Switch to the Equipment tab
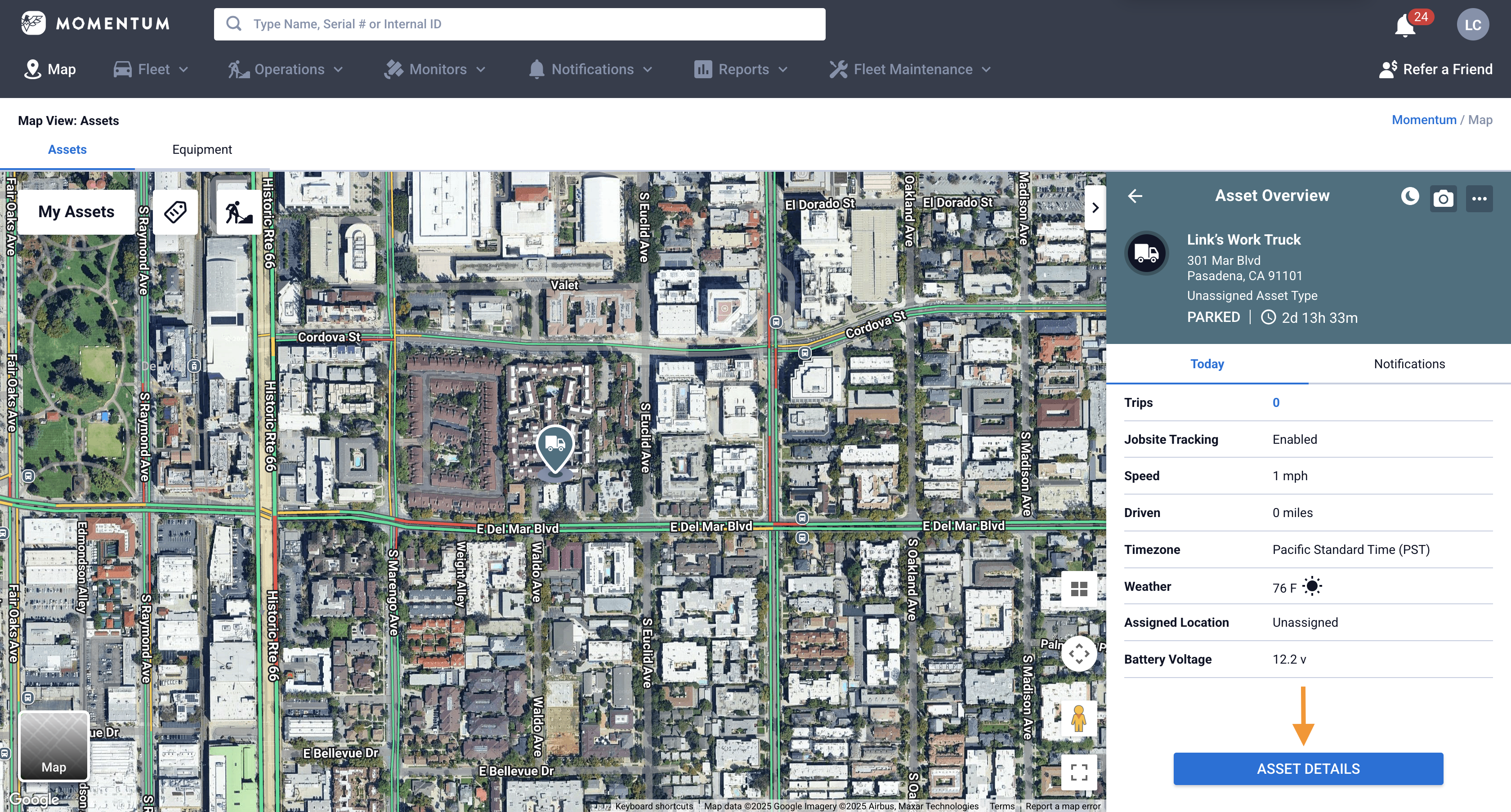The width and height of the screenshot is (1511, 812). point(202,150)
